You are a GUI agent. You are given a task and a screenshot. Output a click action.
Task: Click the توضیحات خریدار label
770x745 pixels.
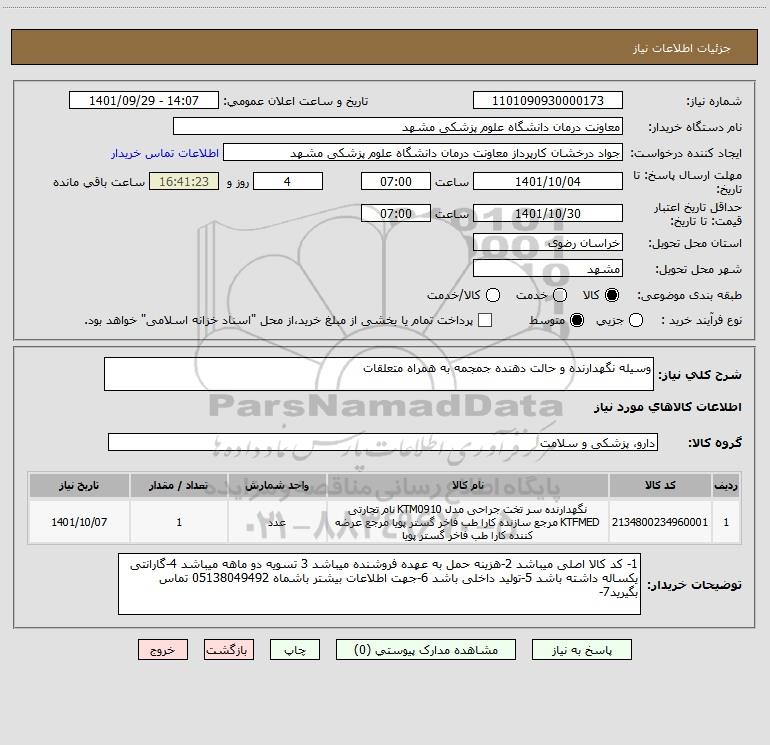[694, 585]
